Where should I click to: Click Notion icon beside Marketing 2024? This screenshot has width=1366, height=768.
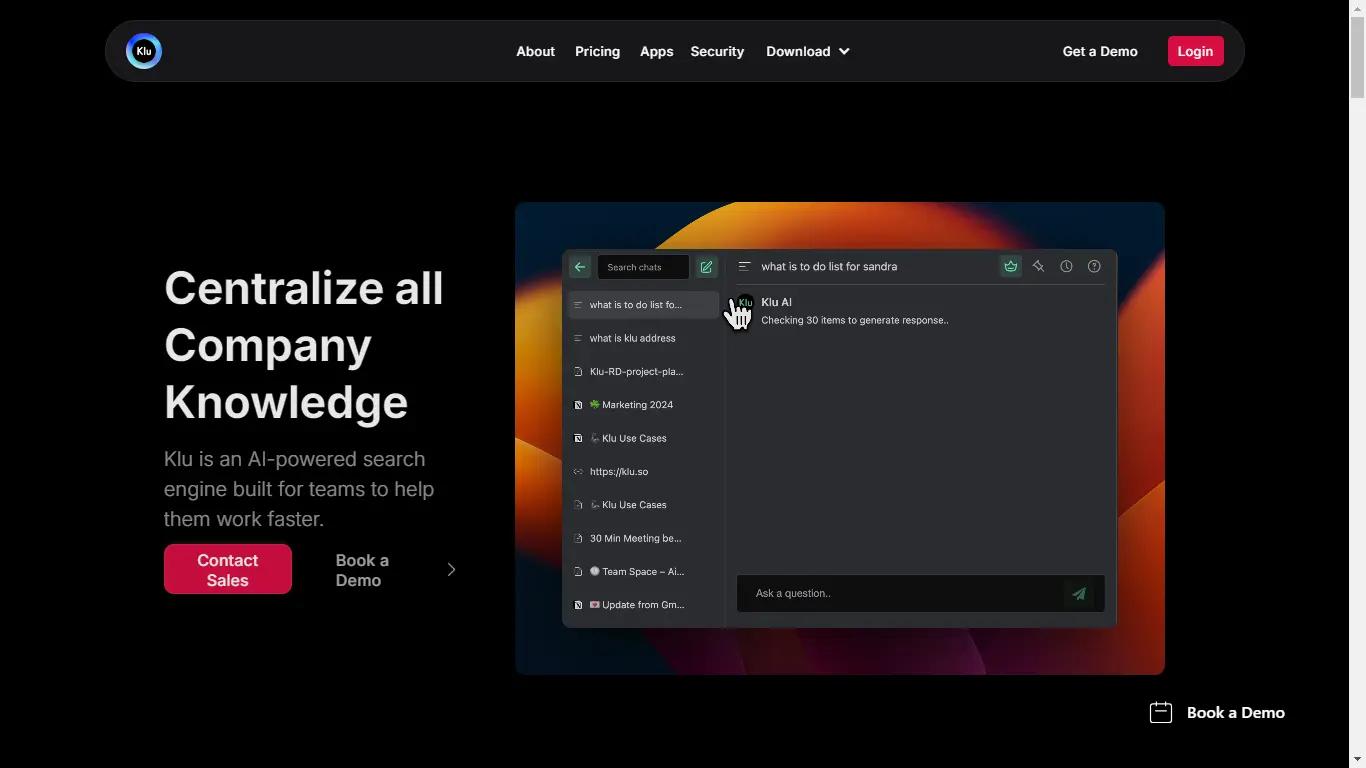578,405
